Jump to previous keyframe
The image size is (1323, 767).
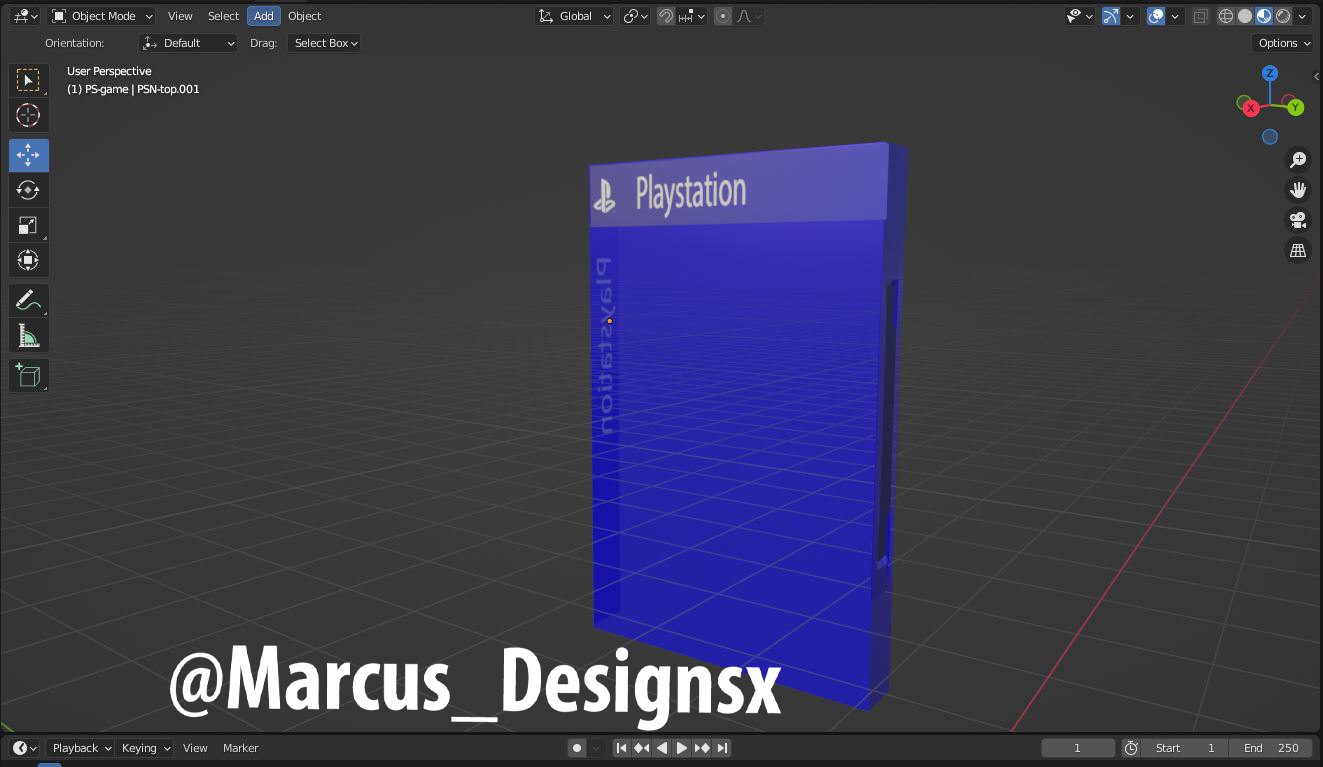(641, 748)
